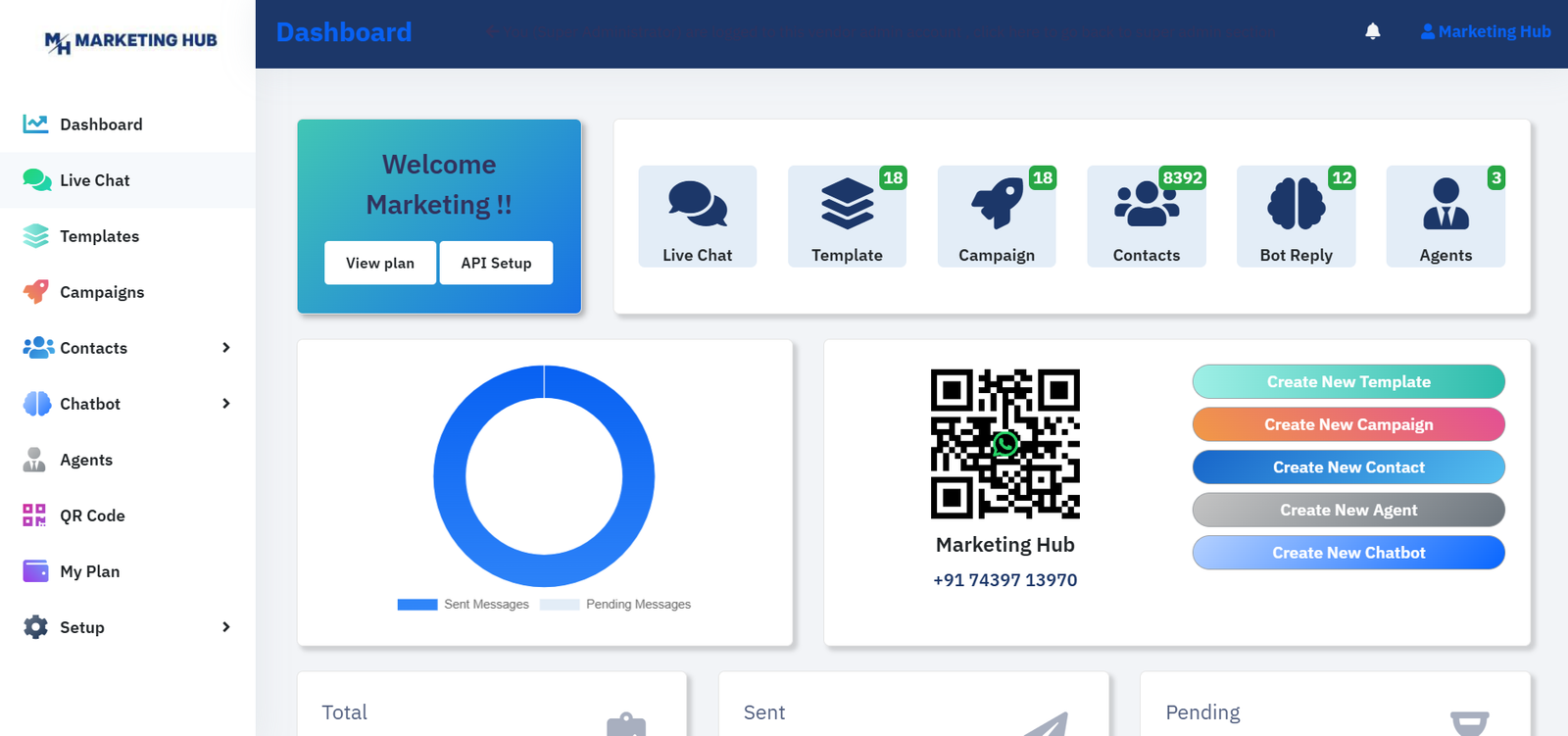Open the Contacts tile people icon
This screenshot has height=736, width=1568.
tap(1147, 204)
